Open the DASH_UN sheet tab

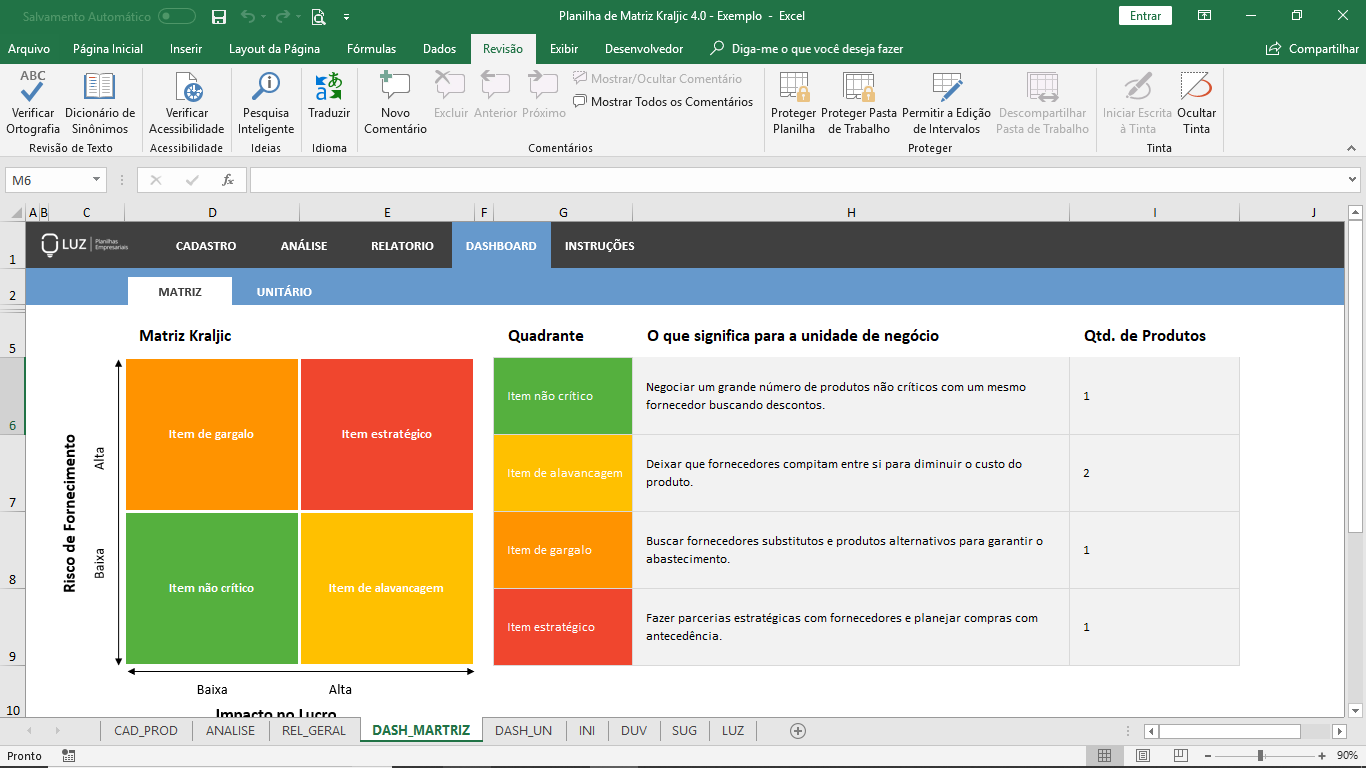point(523,731)
